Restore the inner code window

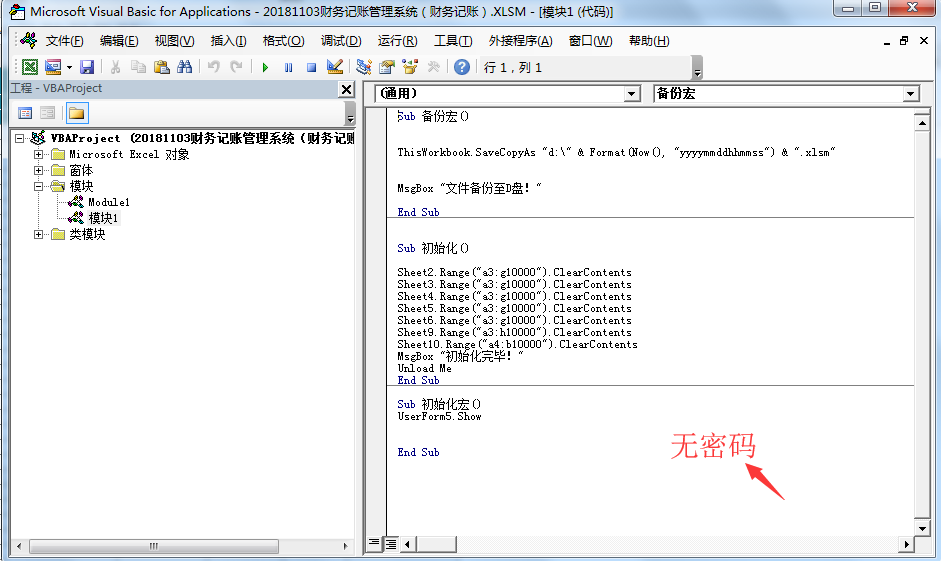904,41
